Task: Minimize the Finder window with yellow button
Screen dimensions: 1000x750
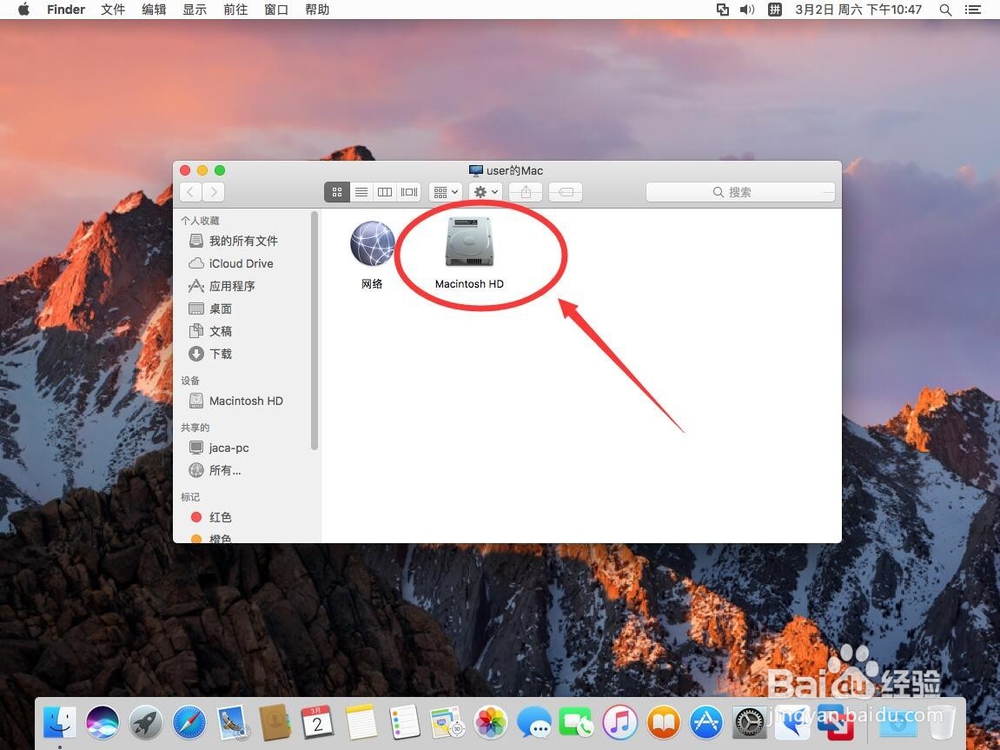Action: click(x=202, y=170)
